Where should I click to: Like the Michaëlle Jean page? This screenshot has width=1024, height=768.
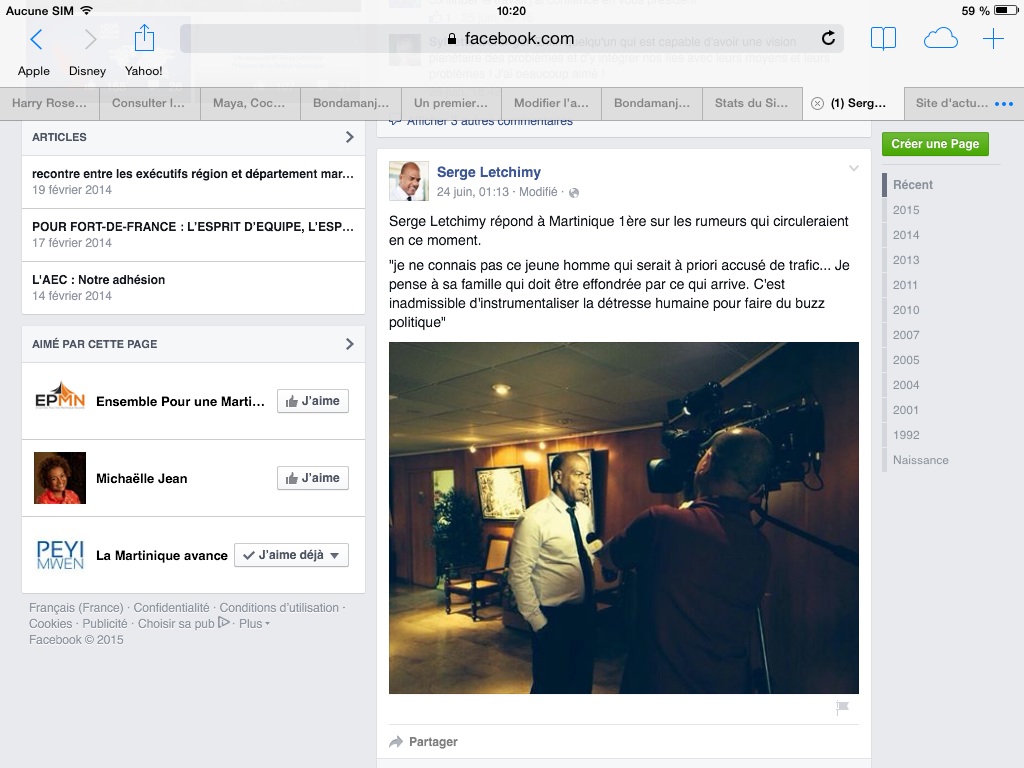313,478
